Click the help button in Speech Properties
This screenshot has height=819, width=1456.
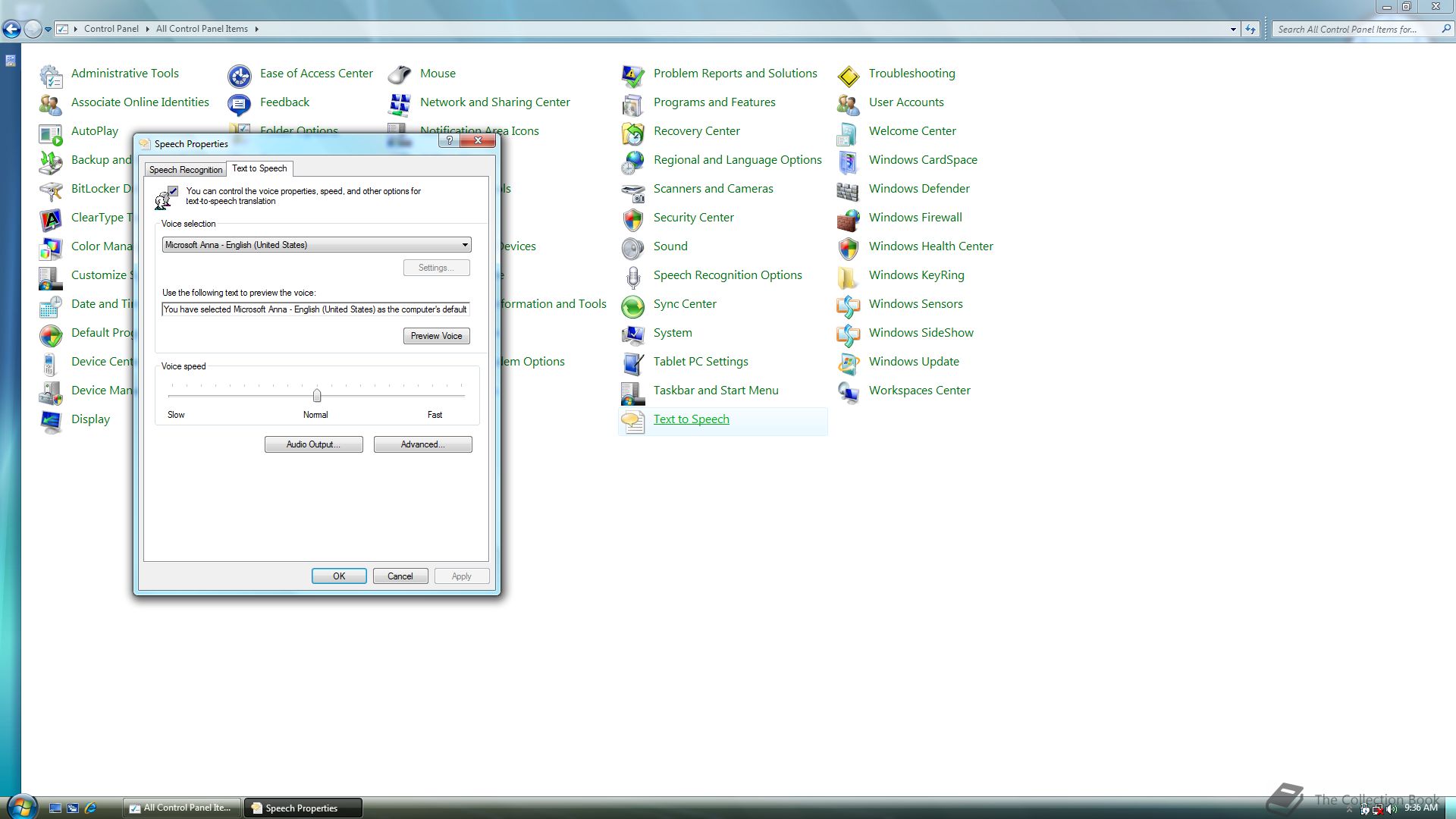449,141
